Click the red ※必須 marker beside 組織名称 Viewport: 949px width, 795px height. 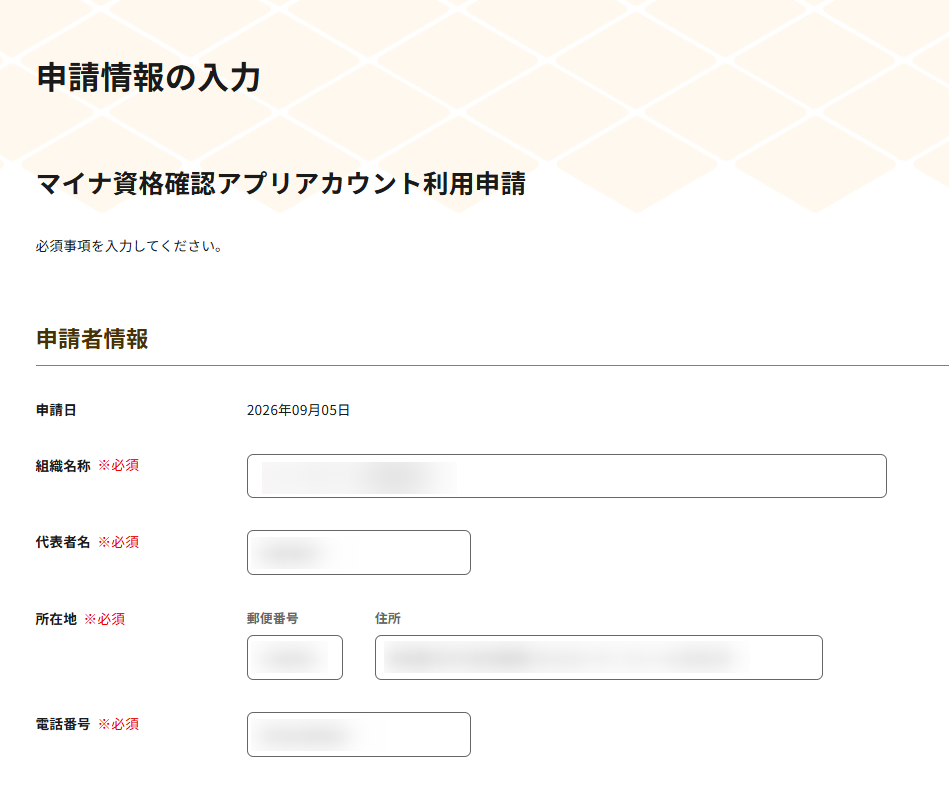click(119, 466)
